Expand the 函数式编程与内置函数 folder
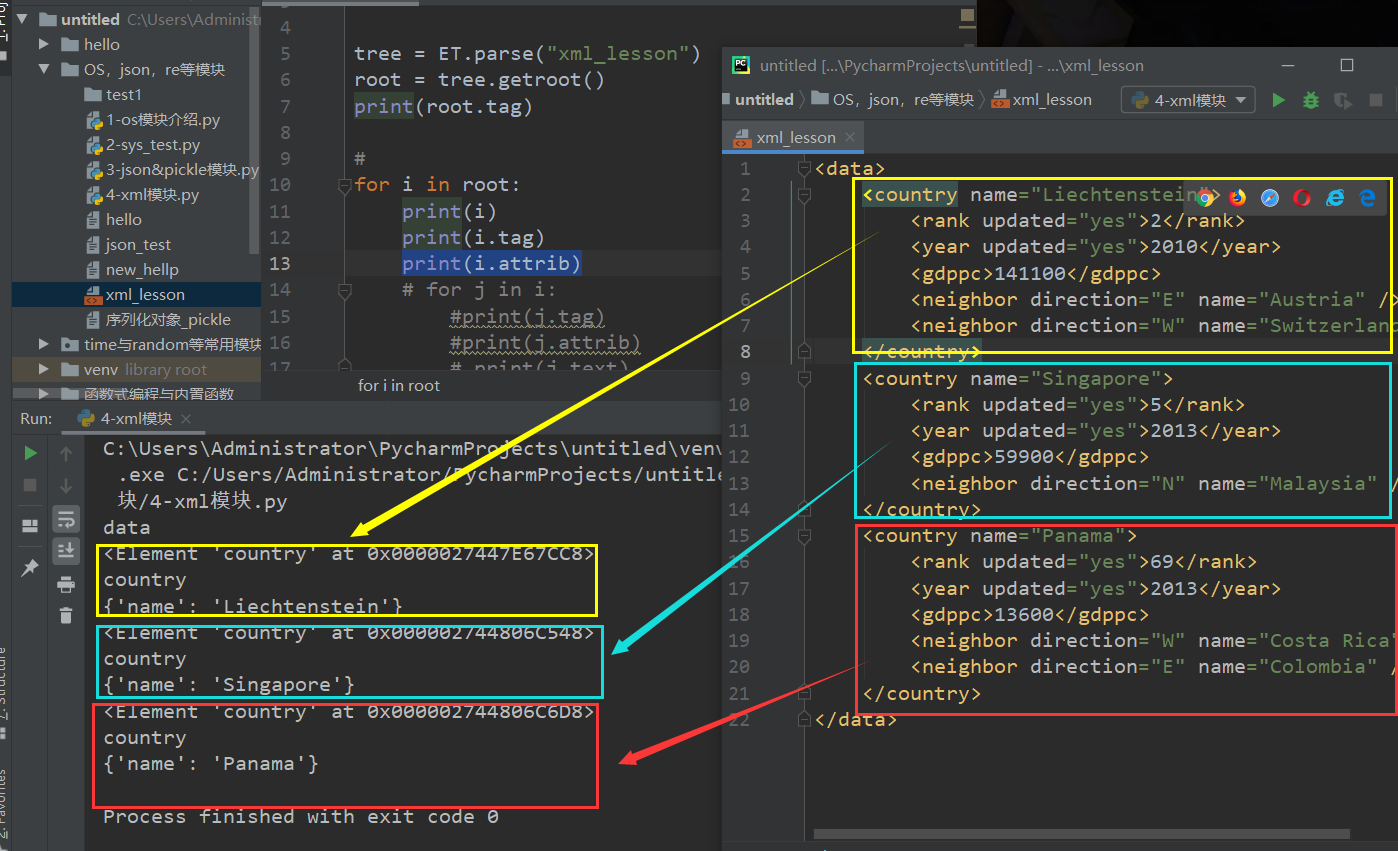Viewport: 1398px width, 851px height. [x=44, y=394]
